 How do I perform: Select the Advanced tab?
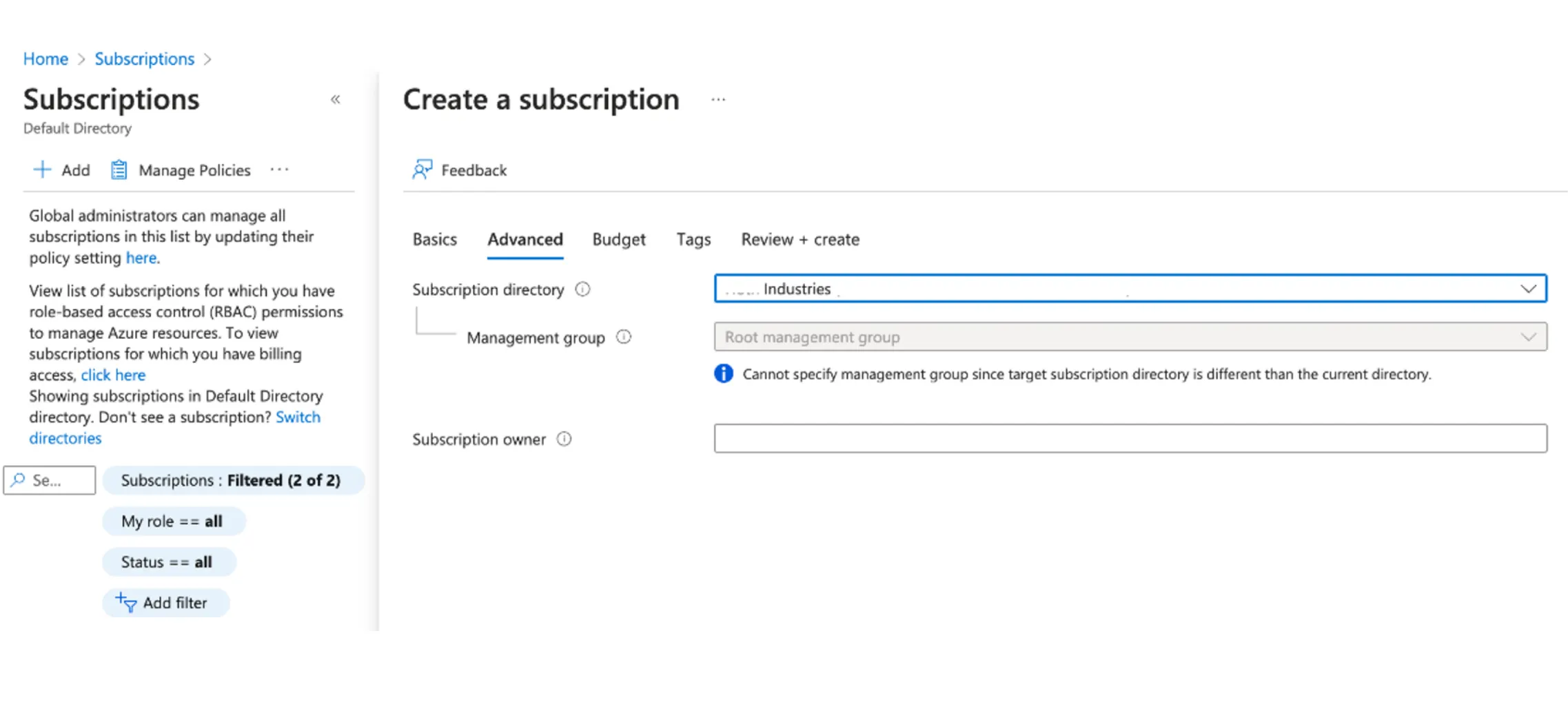[525, 240]
